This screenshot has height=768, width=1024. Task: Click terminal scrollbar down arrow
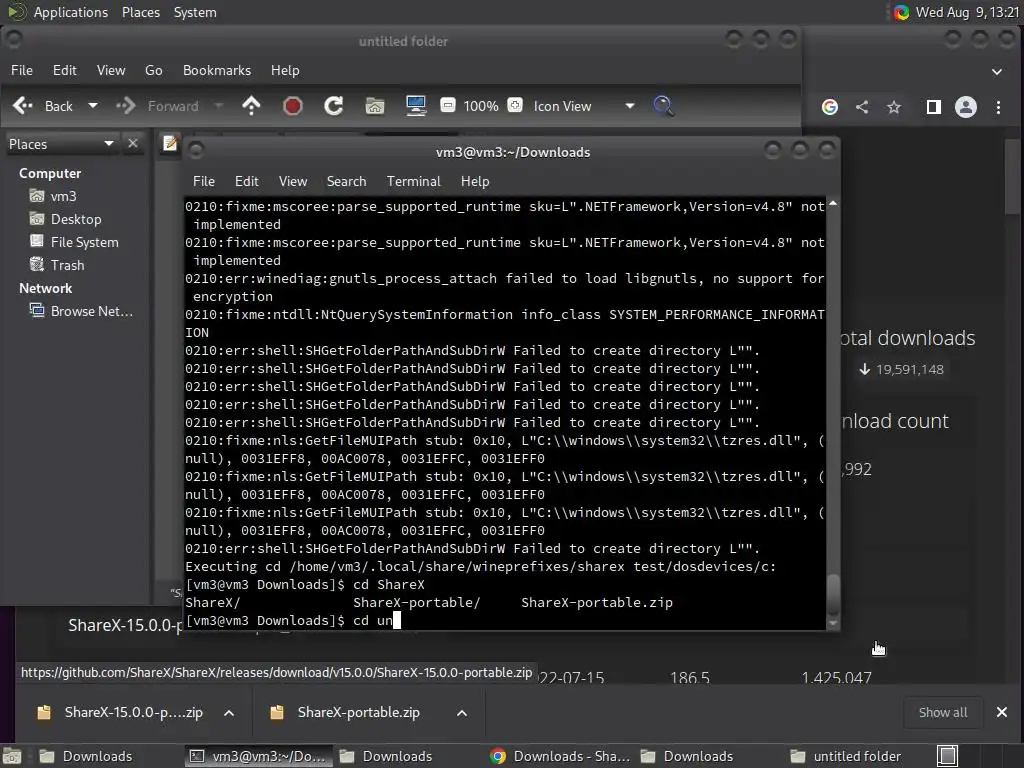point(833,623)
